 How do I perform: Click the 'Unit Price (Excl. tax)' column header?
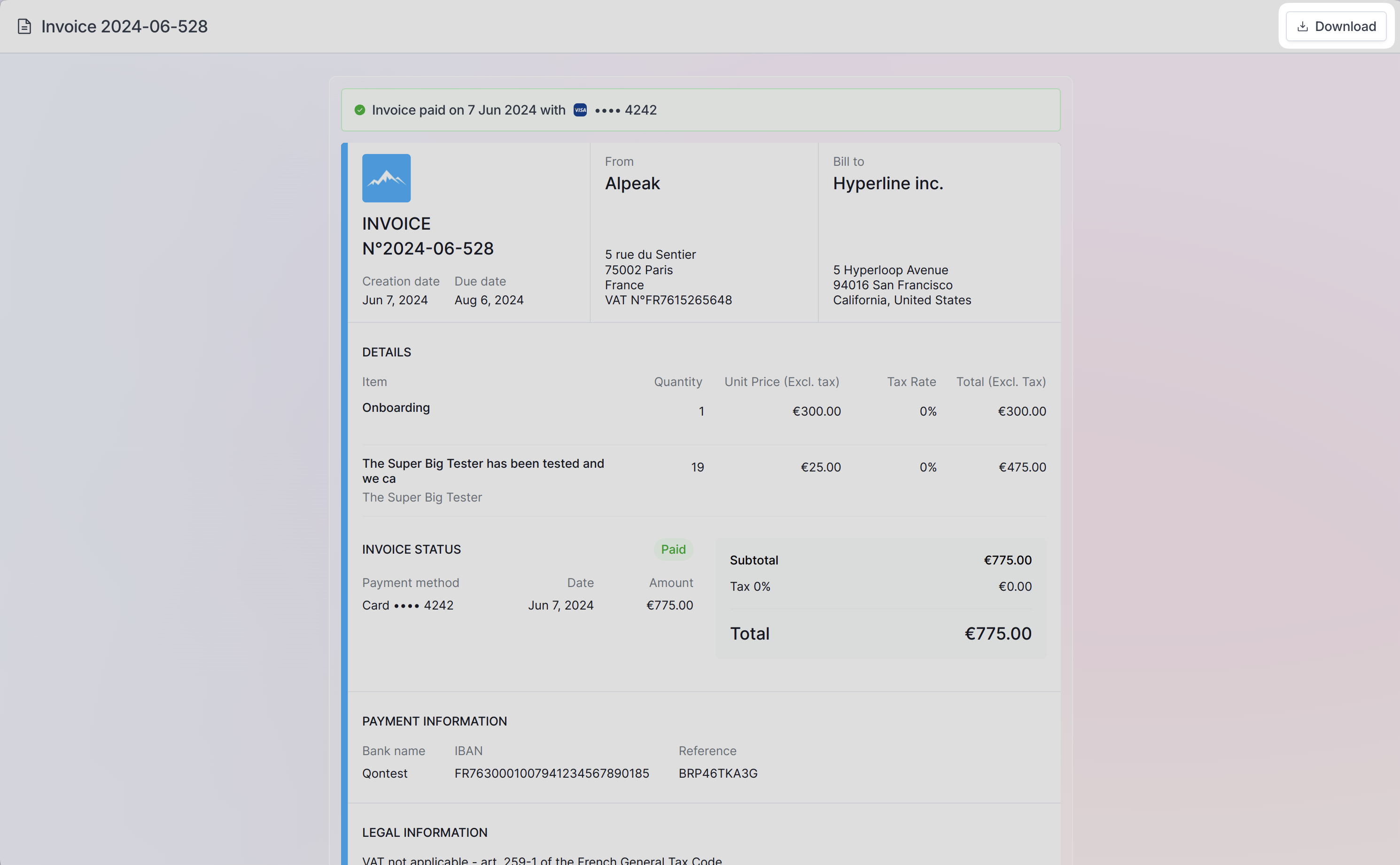(782, 382)
